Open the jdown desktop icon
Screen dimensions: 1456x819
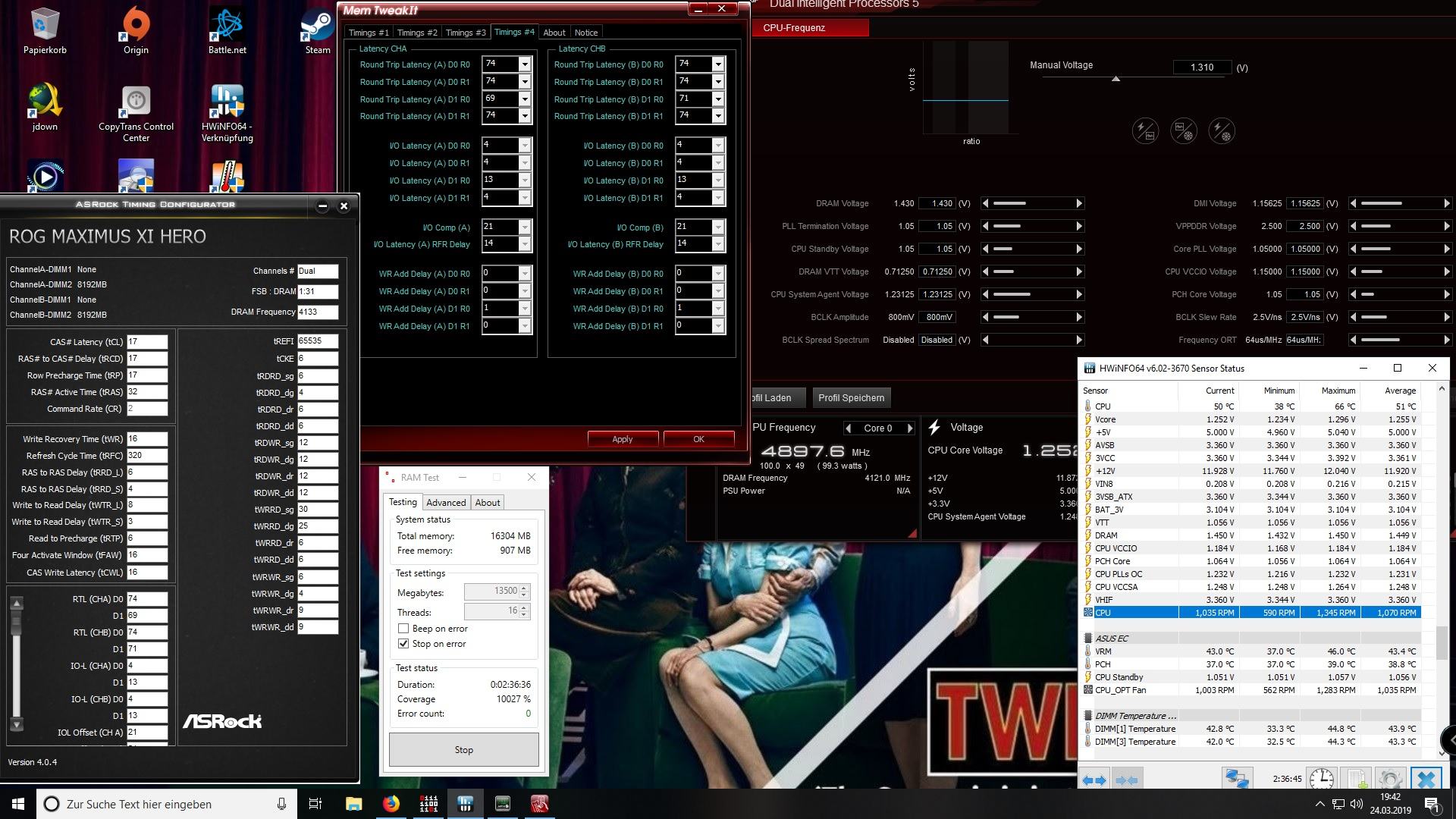pyautogui.click(x=45, y=106)
